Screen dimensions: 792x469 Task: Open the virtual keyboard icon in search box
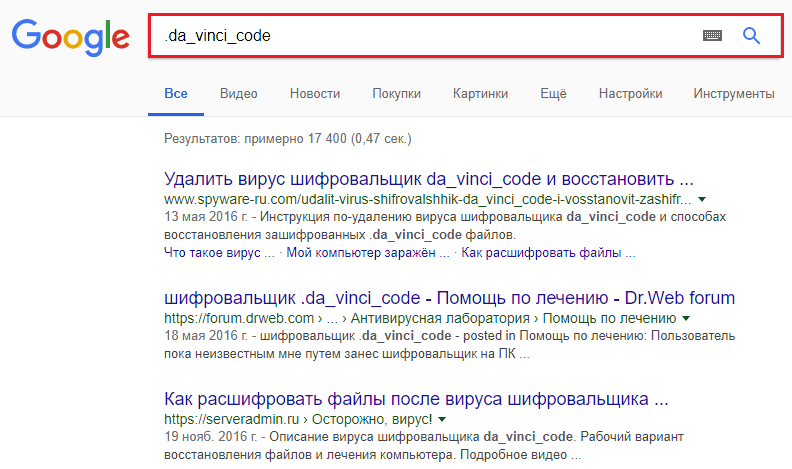712,36
